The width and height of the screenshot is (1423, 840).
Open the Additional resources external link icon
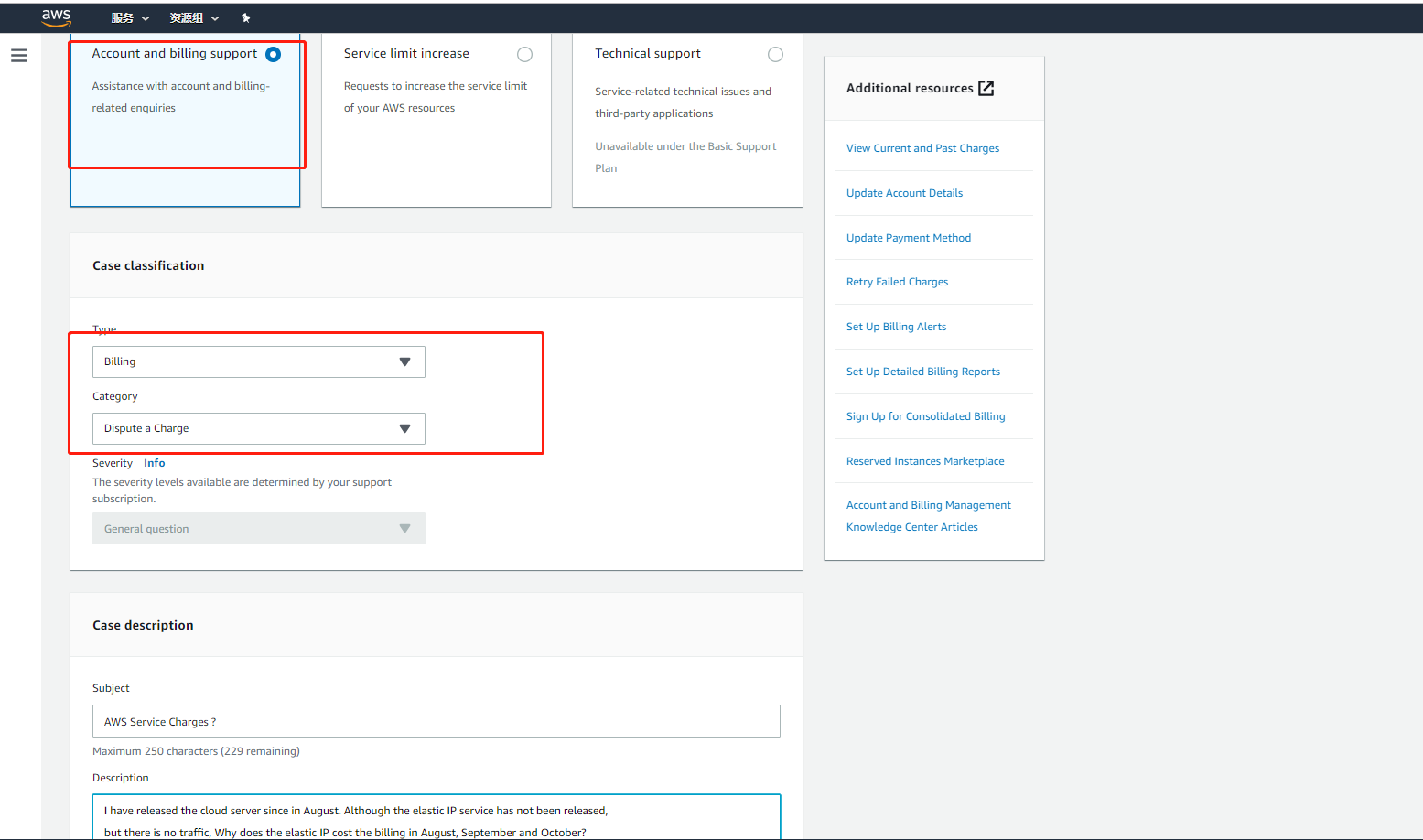pos(986,88)
